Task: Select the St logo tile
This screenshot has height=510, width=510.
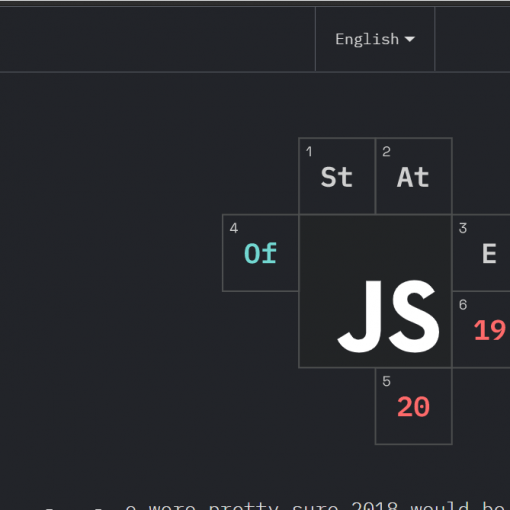Action: tap(337, 176)
